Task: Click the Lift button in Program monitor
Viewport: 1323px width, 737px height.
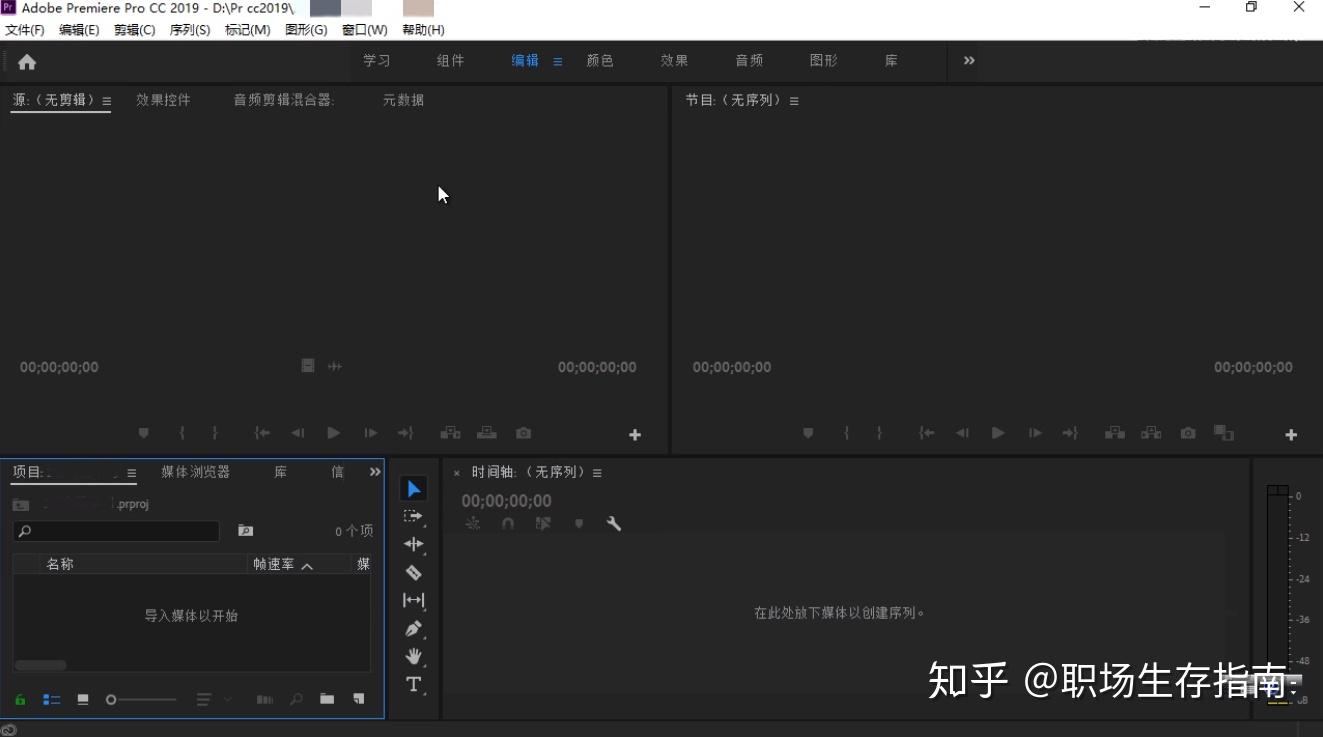Action: click(x=1114, y=433)
